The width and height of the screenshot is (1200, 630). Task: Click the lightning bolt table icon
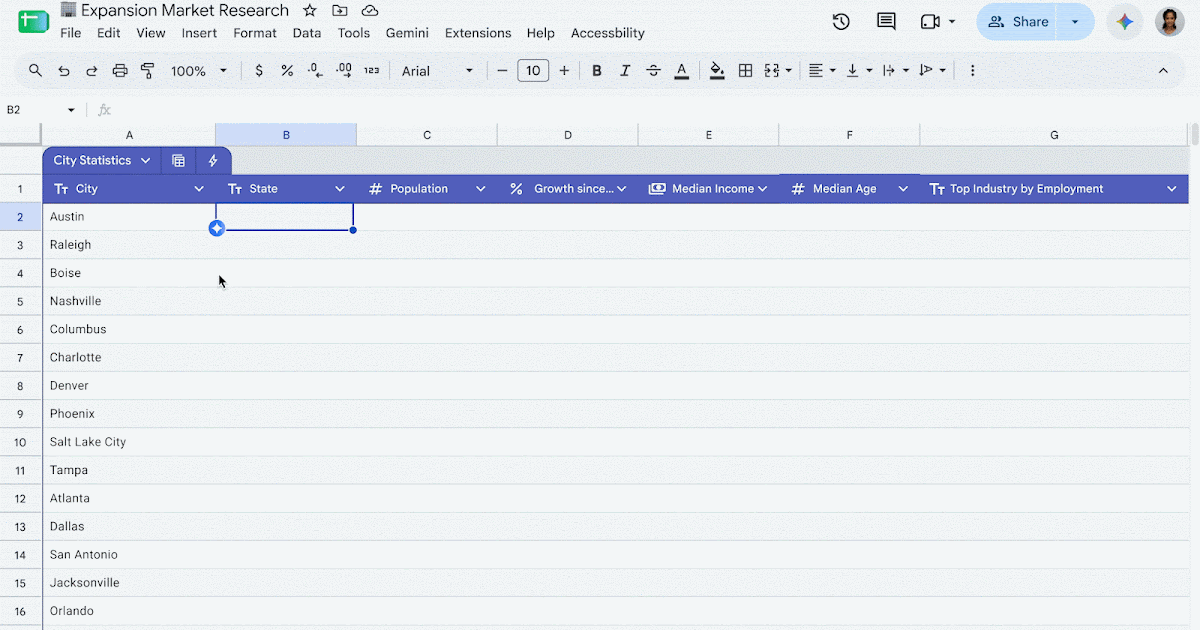point(213,160)
